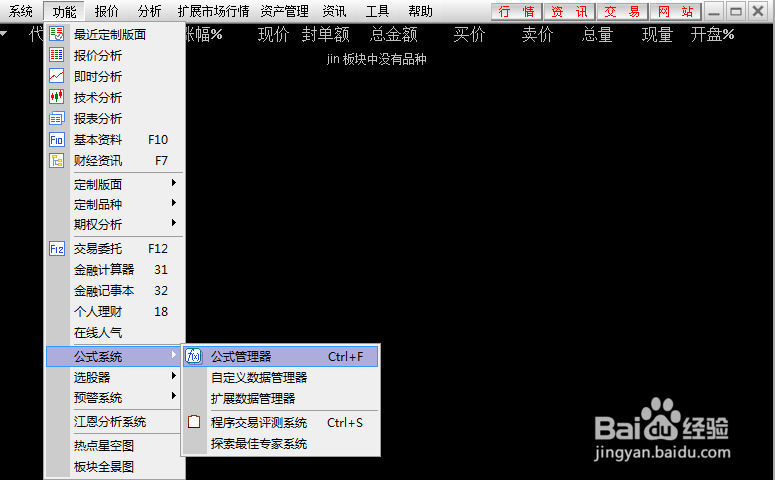Click the 买价 column header
The height and width of the screenshot is (480, 775).
pos(470,35)
